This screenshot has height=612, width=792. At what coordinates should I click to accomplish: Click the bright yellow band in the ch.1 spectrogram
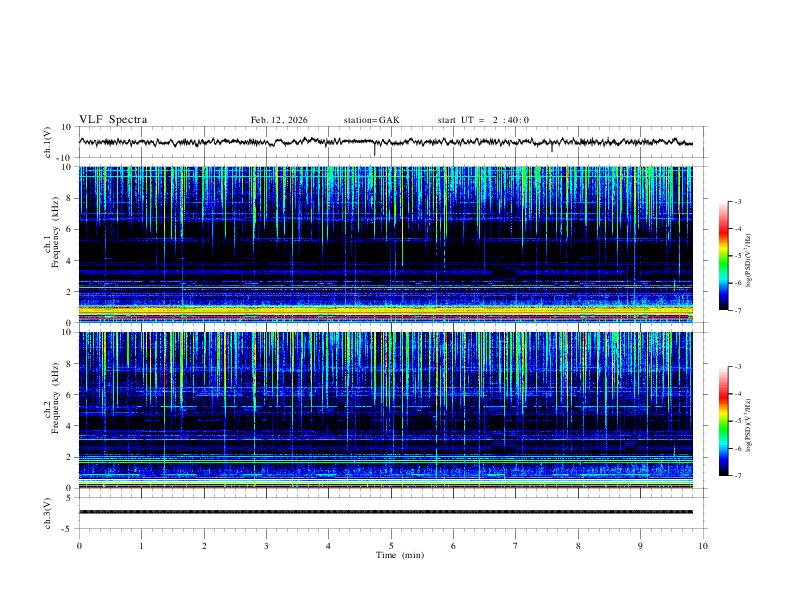(386, 311)
